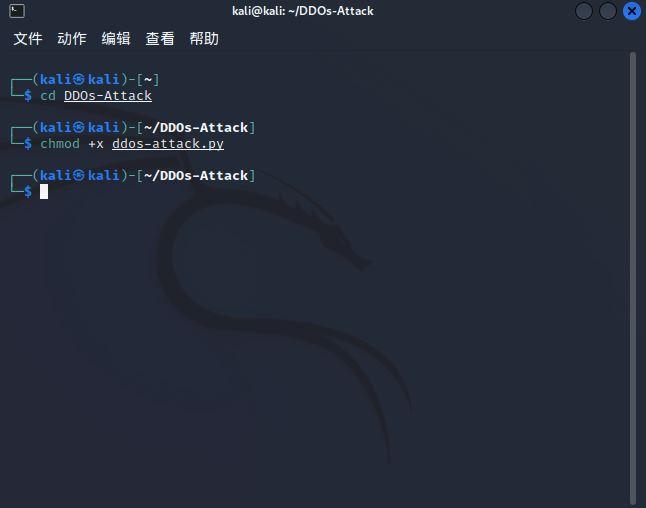The image size is (646, 508).
Task: Click the first prompt's [~] path
Action: [x=148, y=79]
